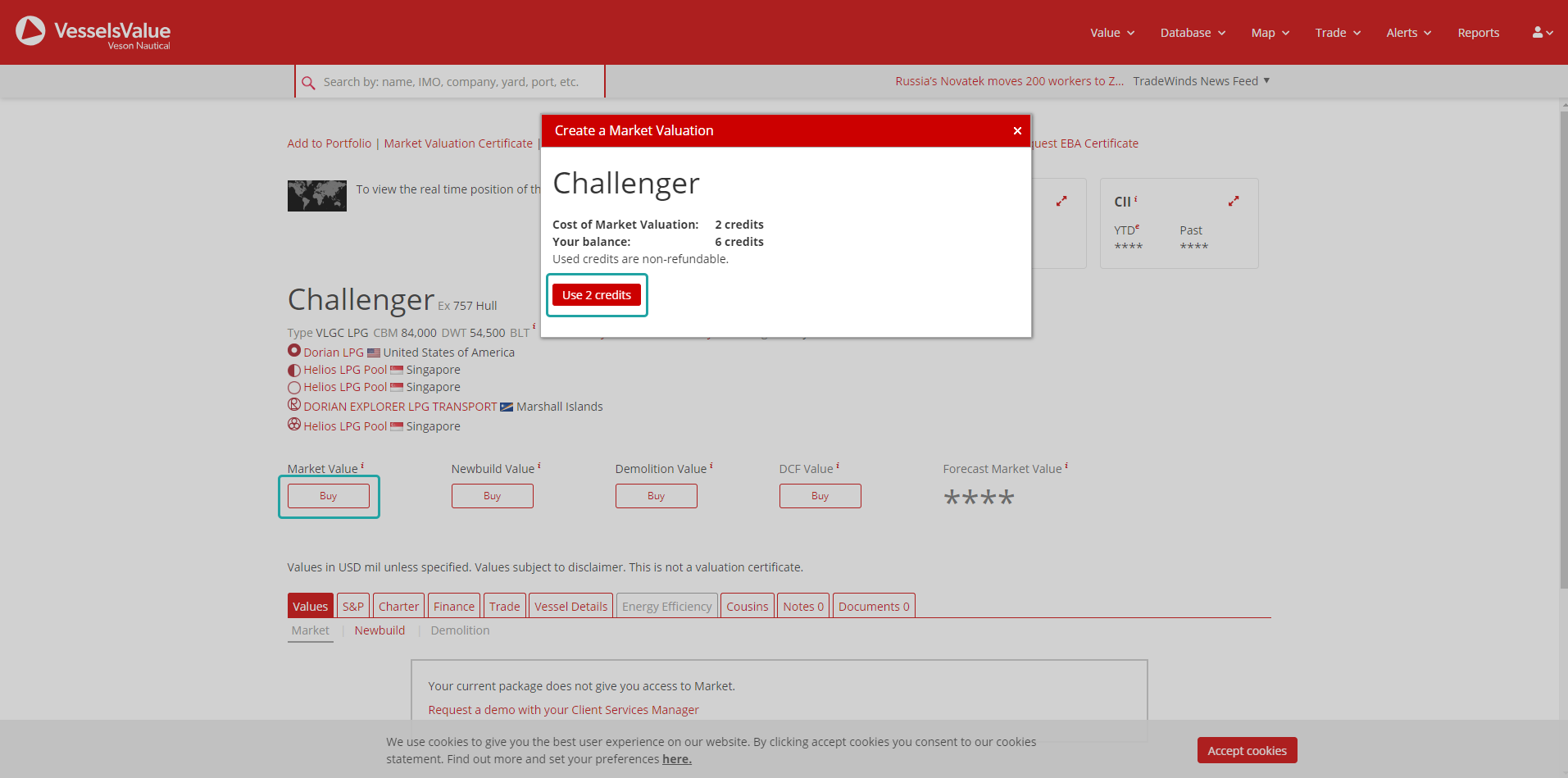Image resolution: width=1568 pixels, height=778 pixels.
Task: Open the Vessel Details tab
Action: point(570,607)
